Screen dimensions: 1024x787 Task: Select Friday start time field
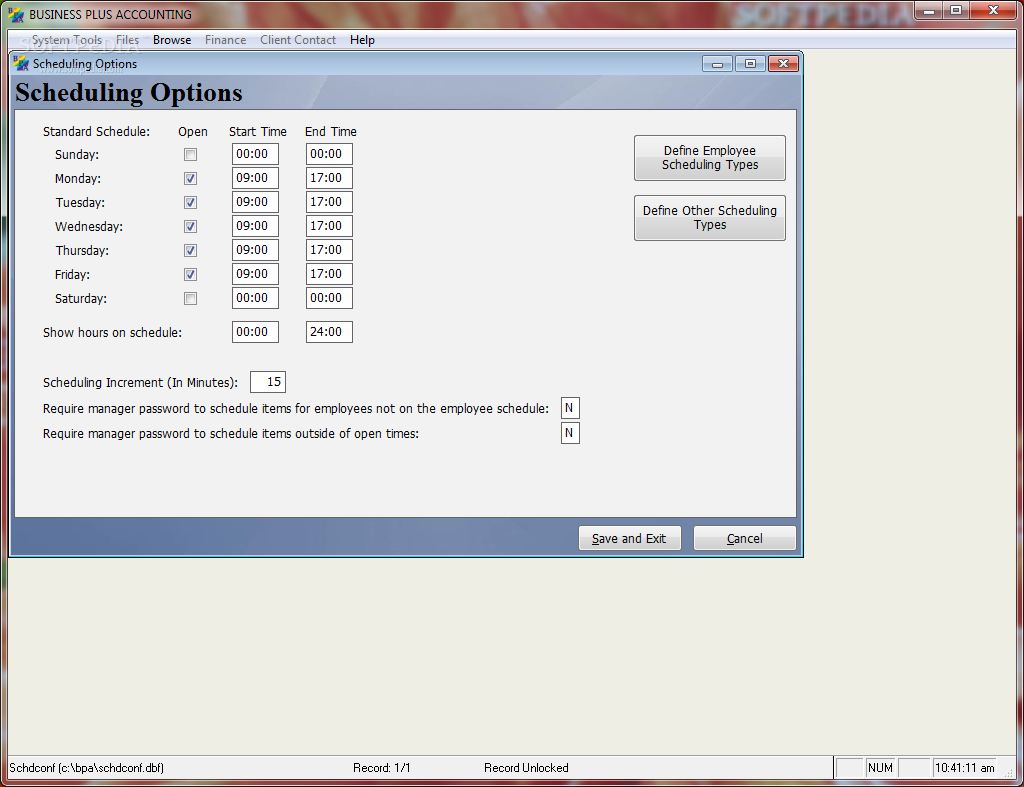tap(255, 274)
